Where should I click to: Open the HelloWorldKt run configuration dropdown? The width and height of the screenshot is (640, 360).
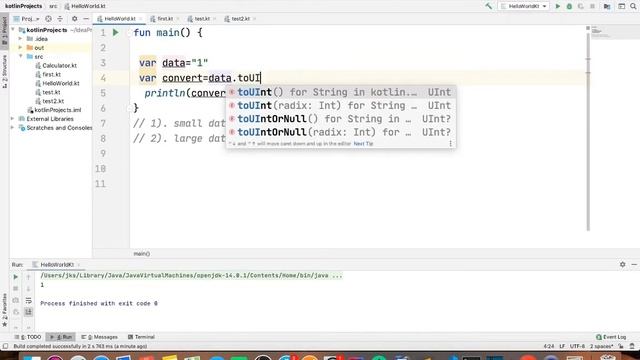click(524, 6)
